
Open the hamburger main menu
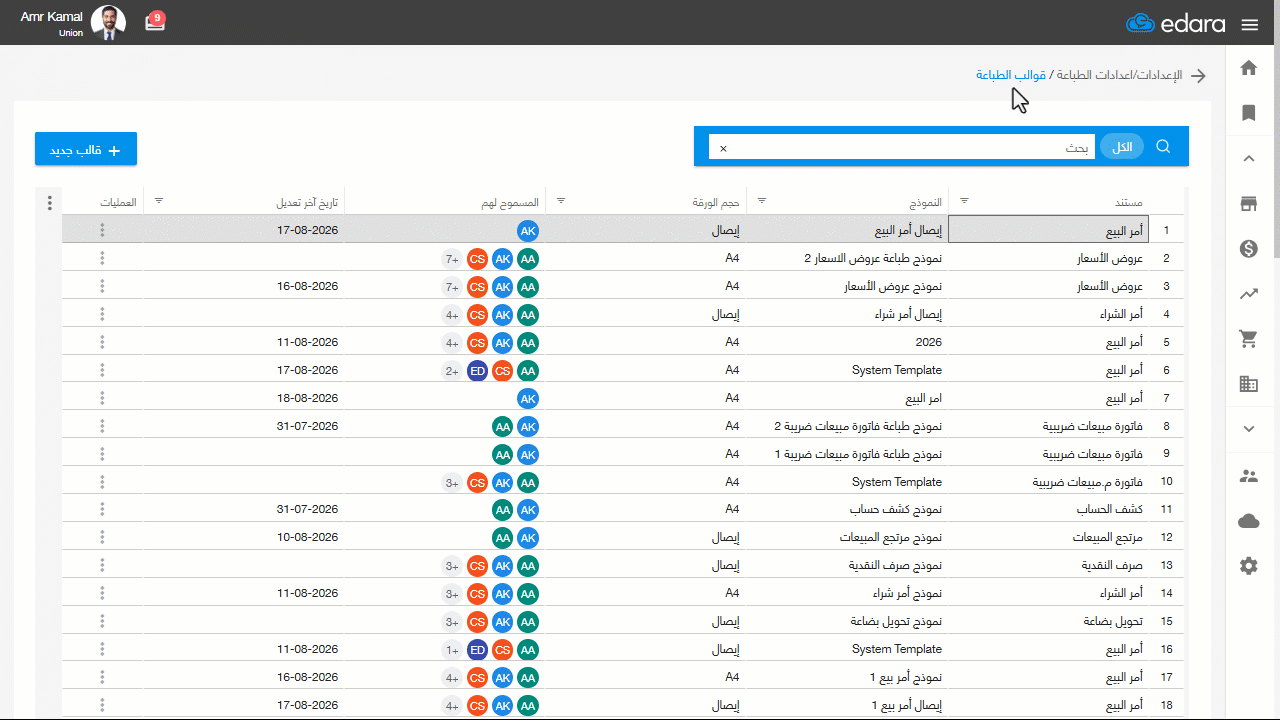pos(1249,24)
